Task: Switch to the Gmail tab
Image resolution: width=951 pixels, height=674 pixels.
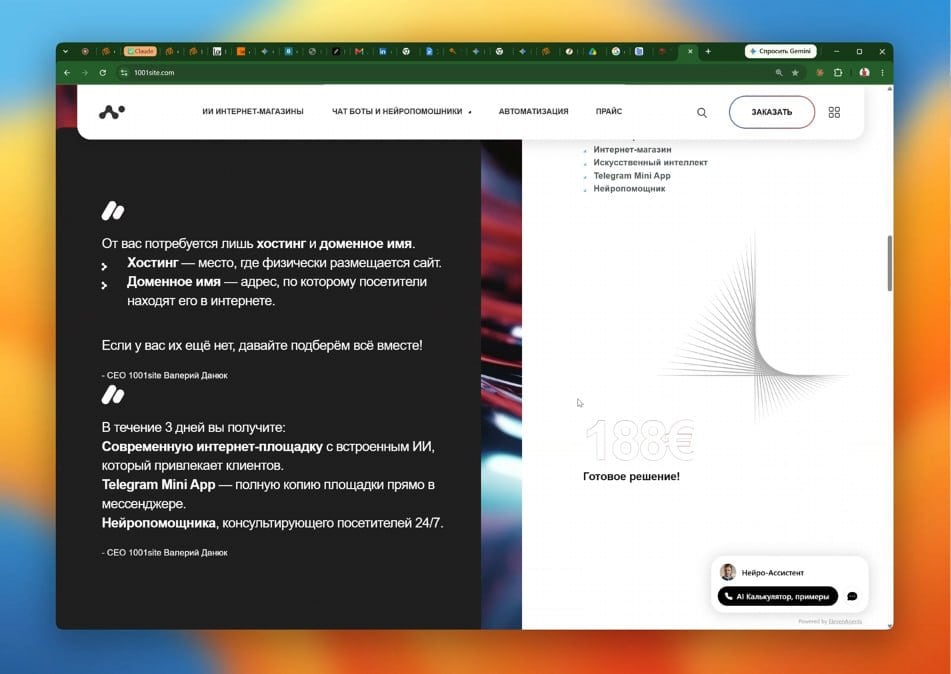Action: (359, 52)
